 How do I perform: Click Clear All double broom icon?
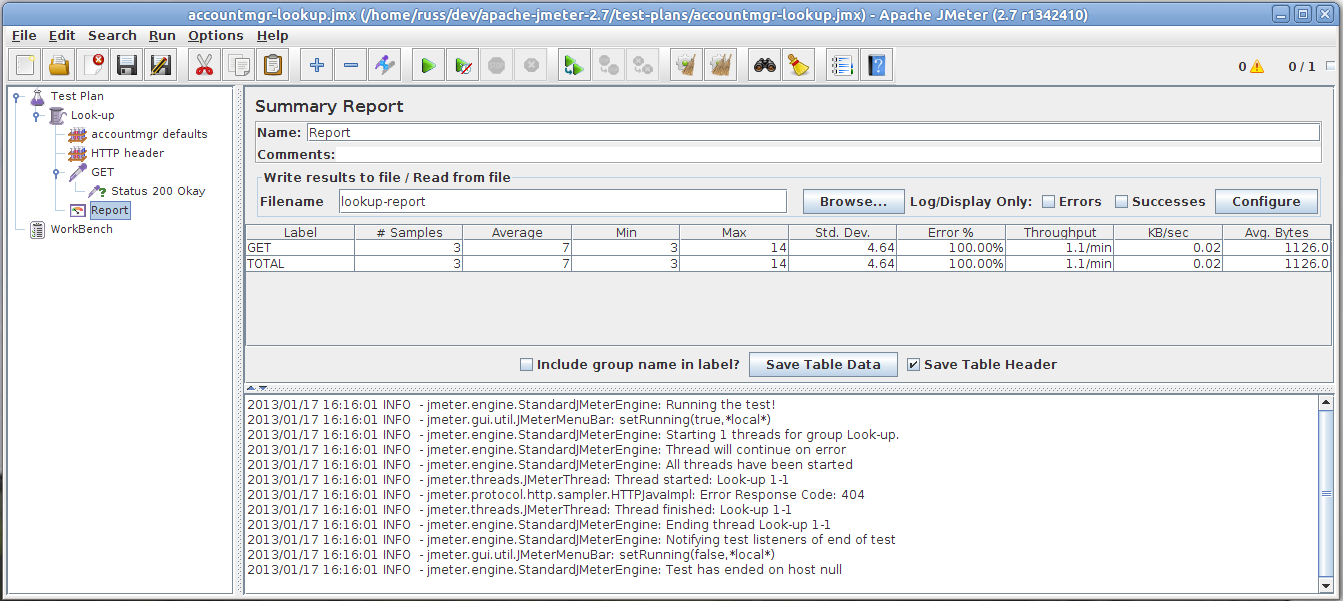coord(720,66)
